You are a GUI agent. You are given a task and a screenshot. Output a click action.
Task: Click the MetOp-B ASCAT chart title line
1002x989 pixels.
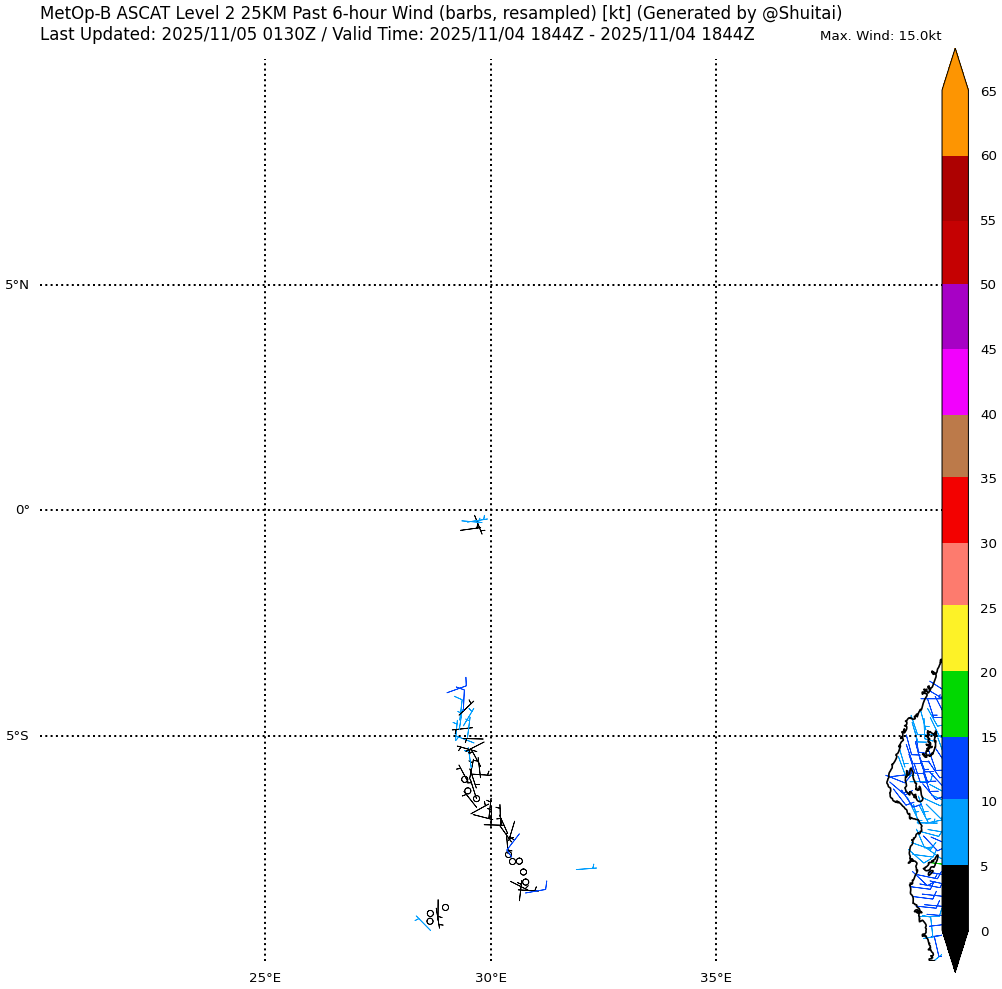(440, 13)
